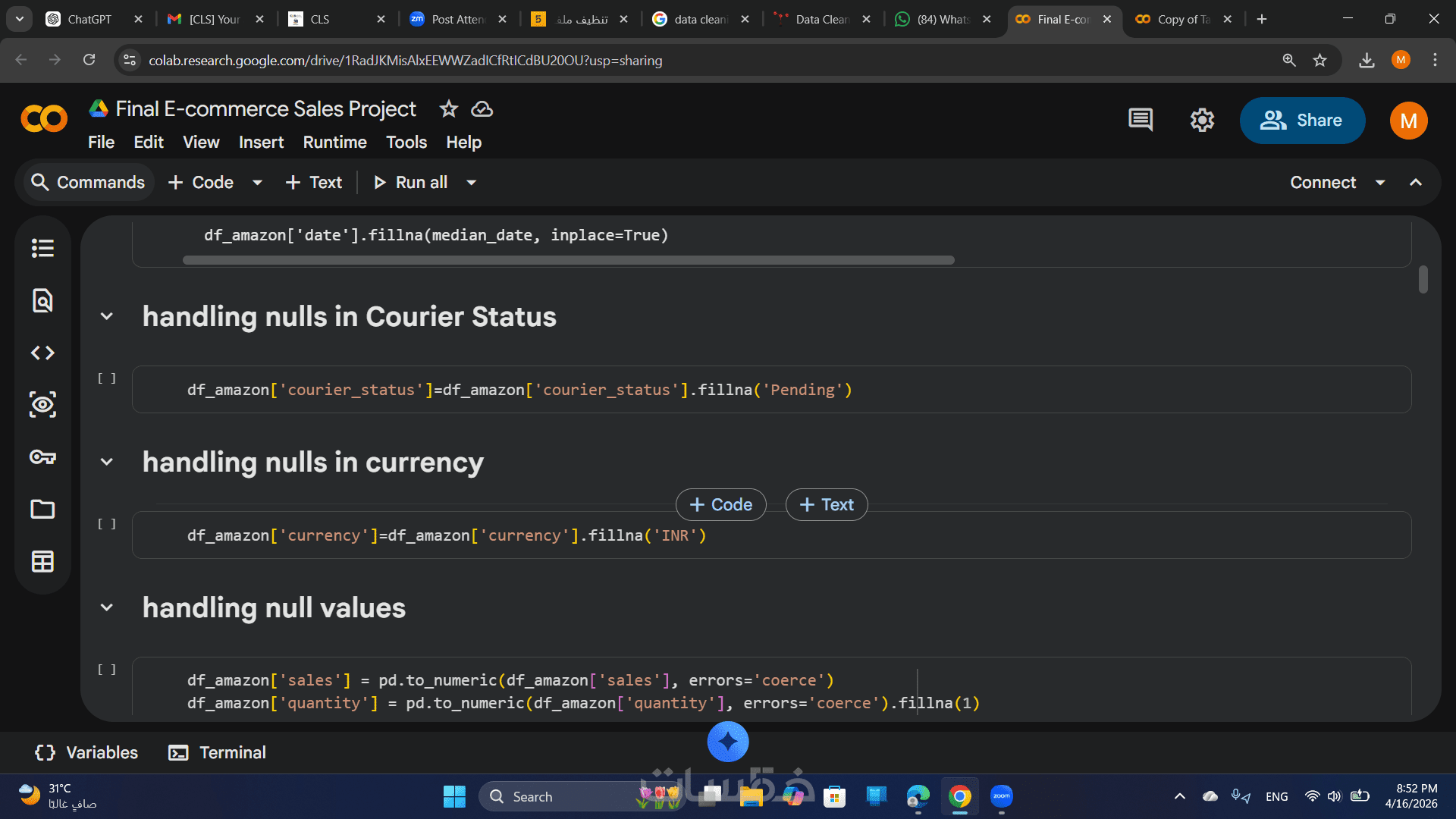Open Code snippets sidebar icon
Viewport: 1456px width, 819px height.
pos(42,353)
